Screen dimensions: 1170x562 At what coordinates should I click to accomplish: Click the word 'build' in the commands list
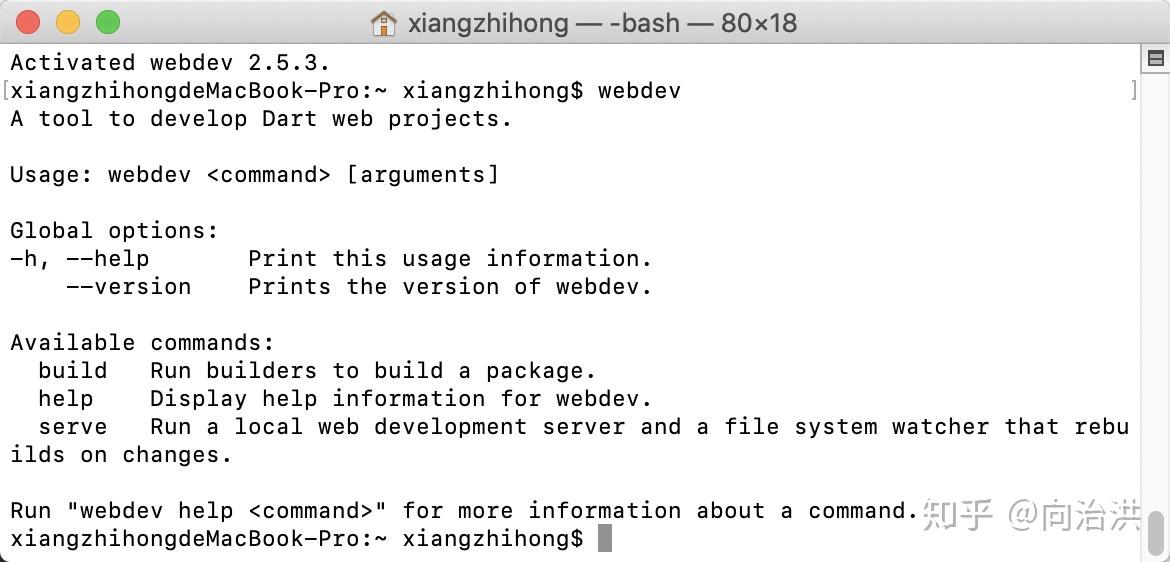(73, 370)
